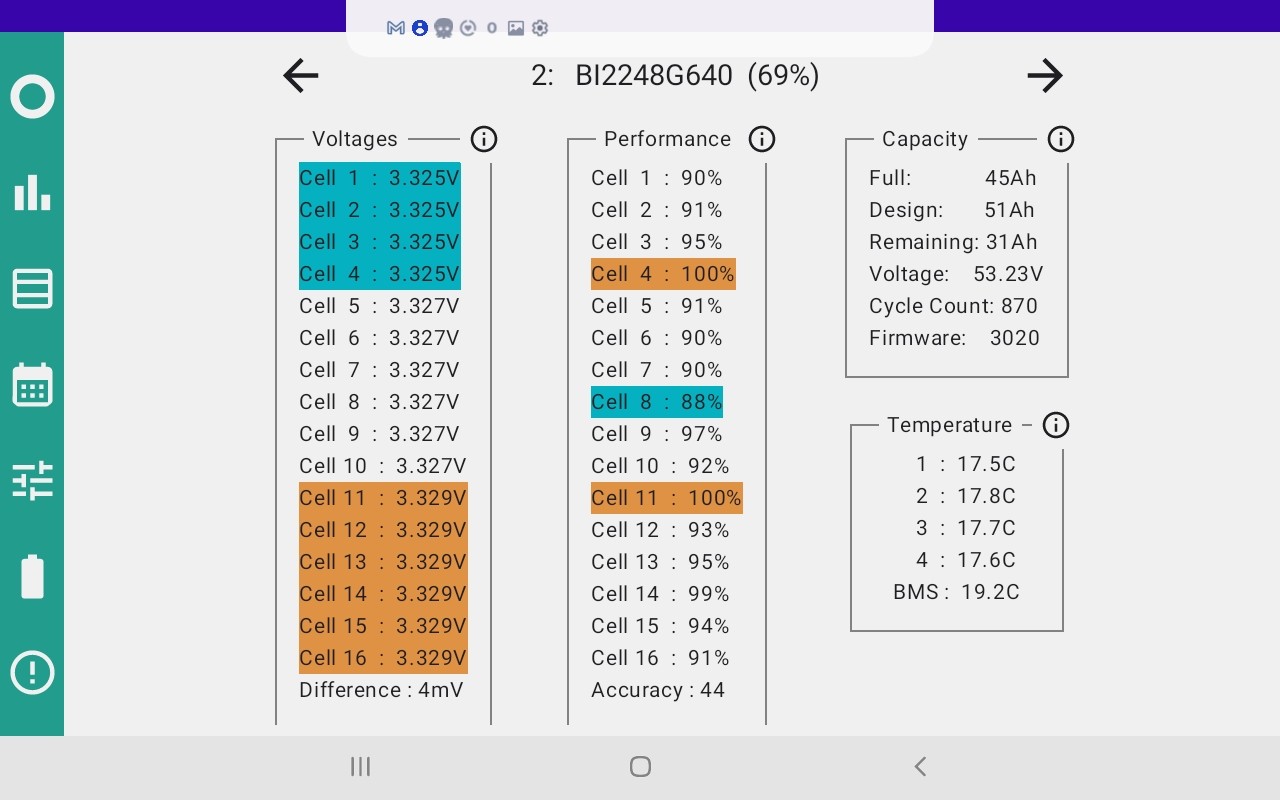Select the circle home icon in sidebar
The width and height of the screenshot is (1280, 800).
click(x=32, y=97)
